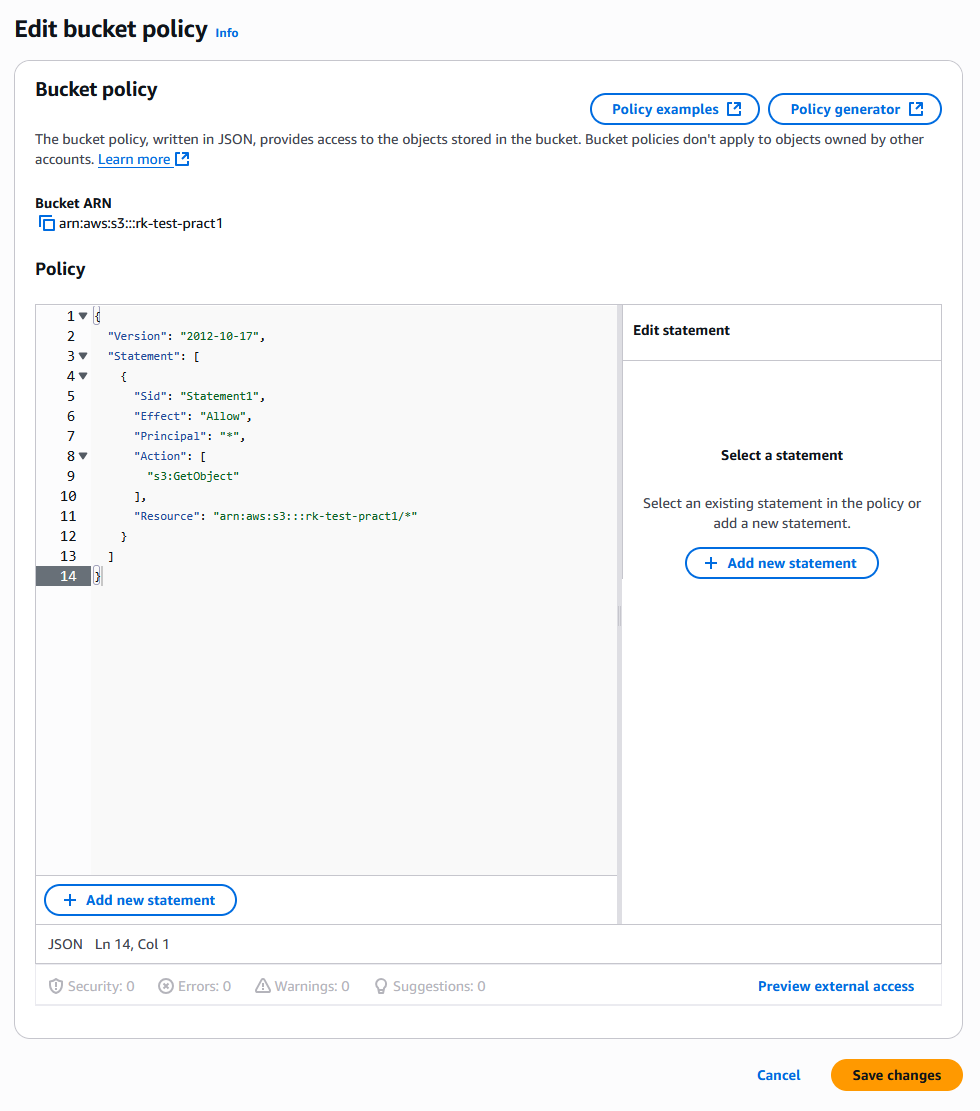Open the Policy generator

point(855,109)
